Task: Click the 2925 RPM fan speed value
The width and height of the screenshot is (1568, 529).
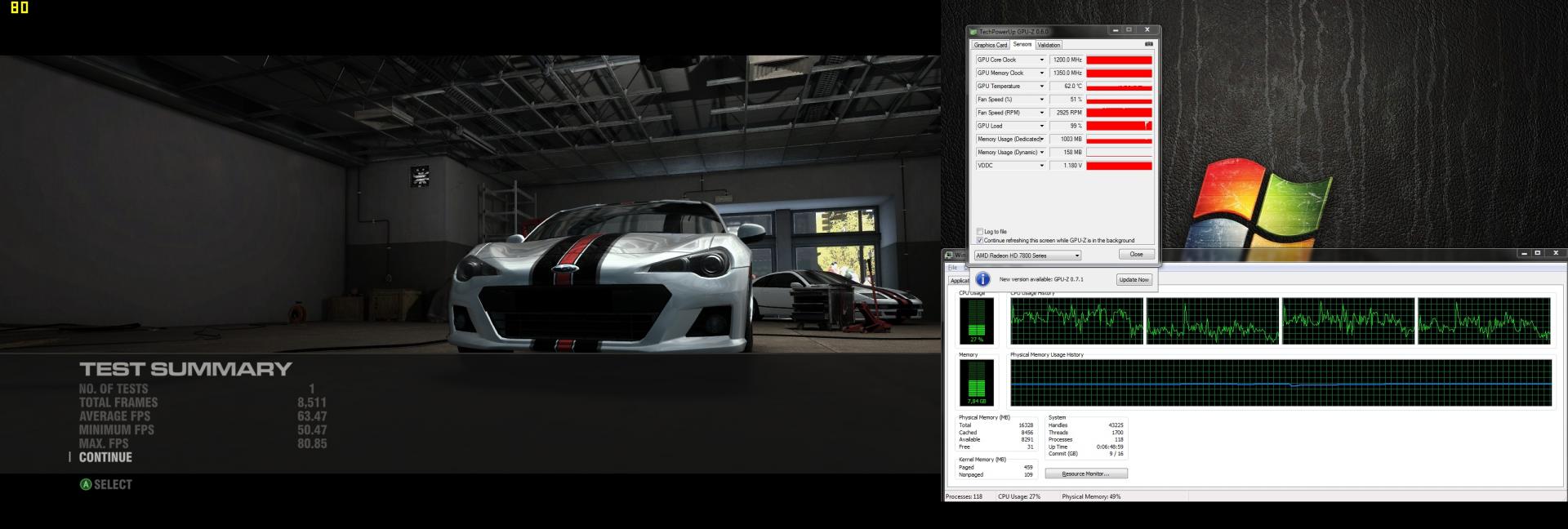Action: point(1067,113)
